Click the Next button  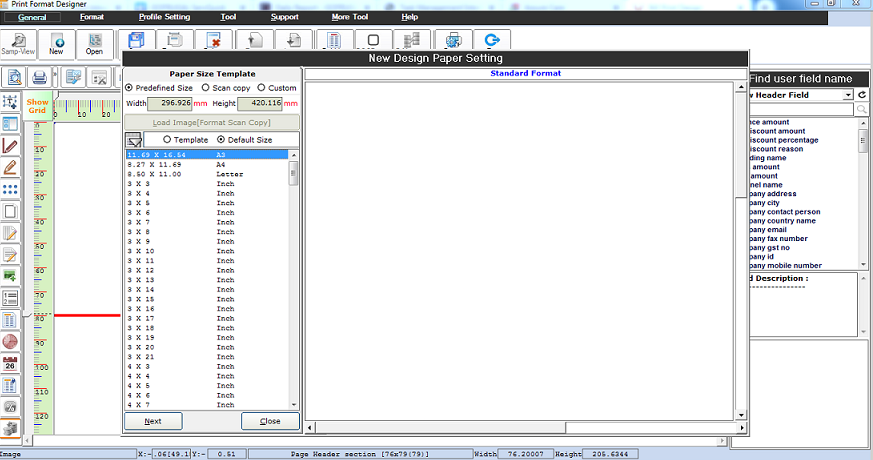coord(153,422)
